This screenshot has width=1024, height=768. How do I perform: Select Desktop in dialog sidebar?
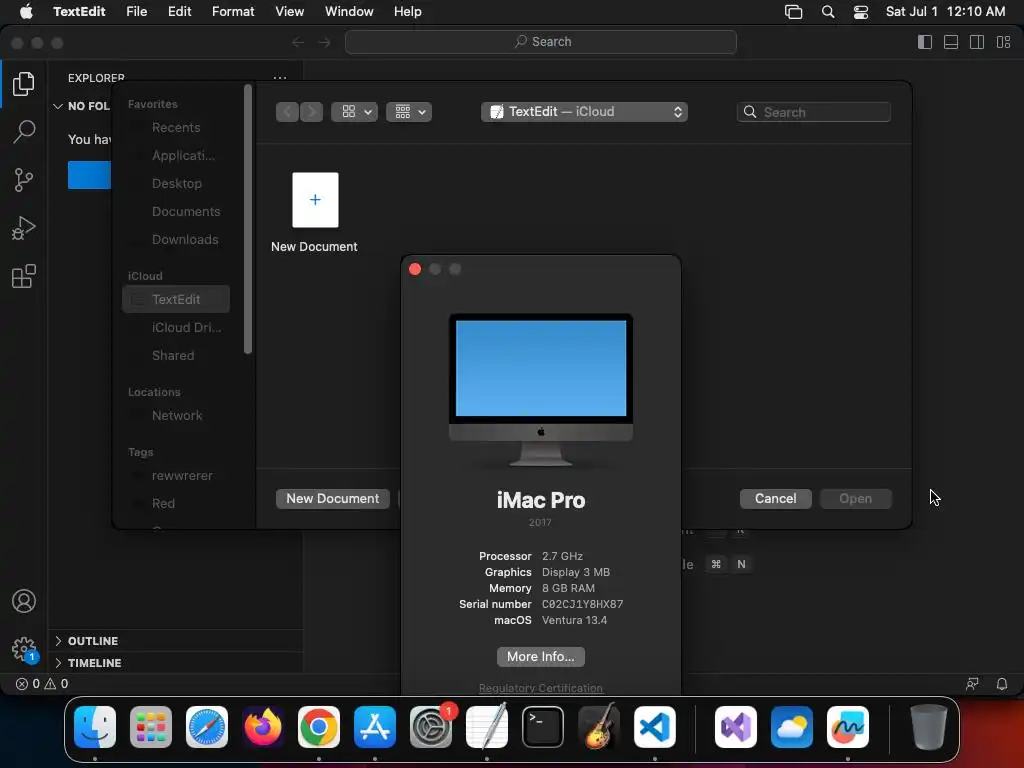point(176,184)
